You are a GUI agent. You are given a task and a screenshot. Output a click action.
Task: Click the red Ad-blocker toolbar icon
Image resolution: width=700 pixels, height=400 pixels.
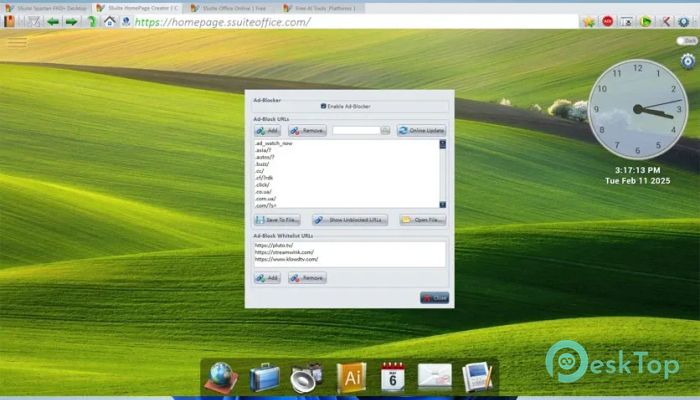(x=608, y=21)
